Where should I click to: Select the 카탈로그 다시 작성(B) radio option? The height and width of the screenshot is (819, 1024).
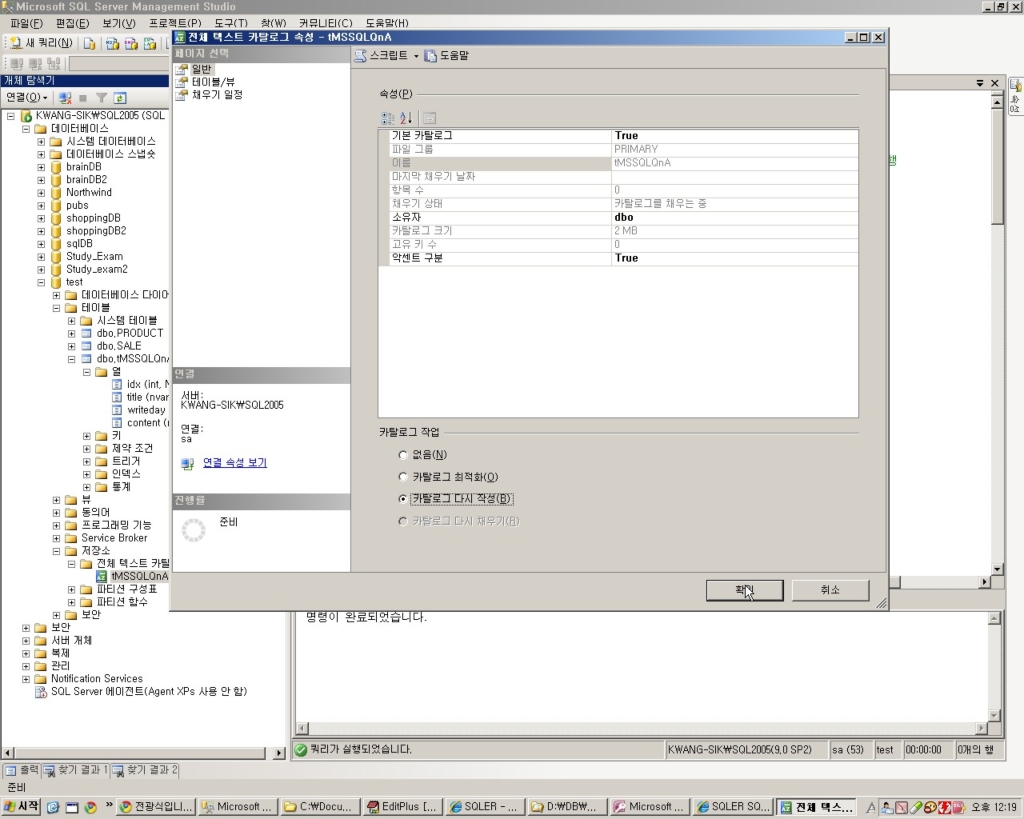point(403,498)
